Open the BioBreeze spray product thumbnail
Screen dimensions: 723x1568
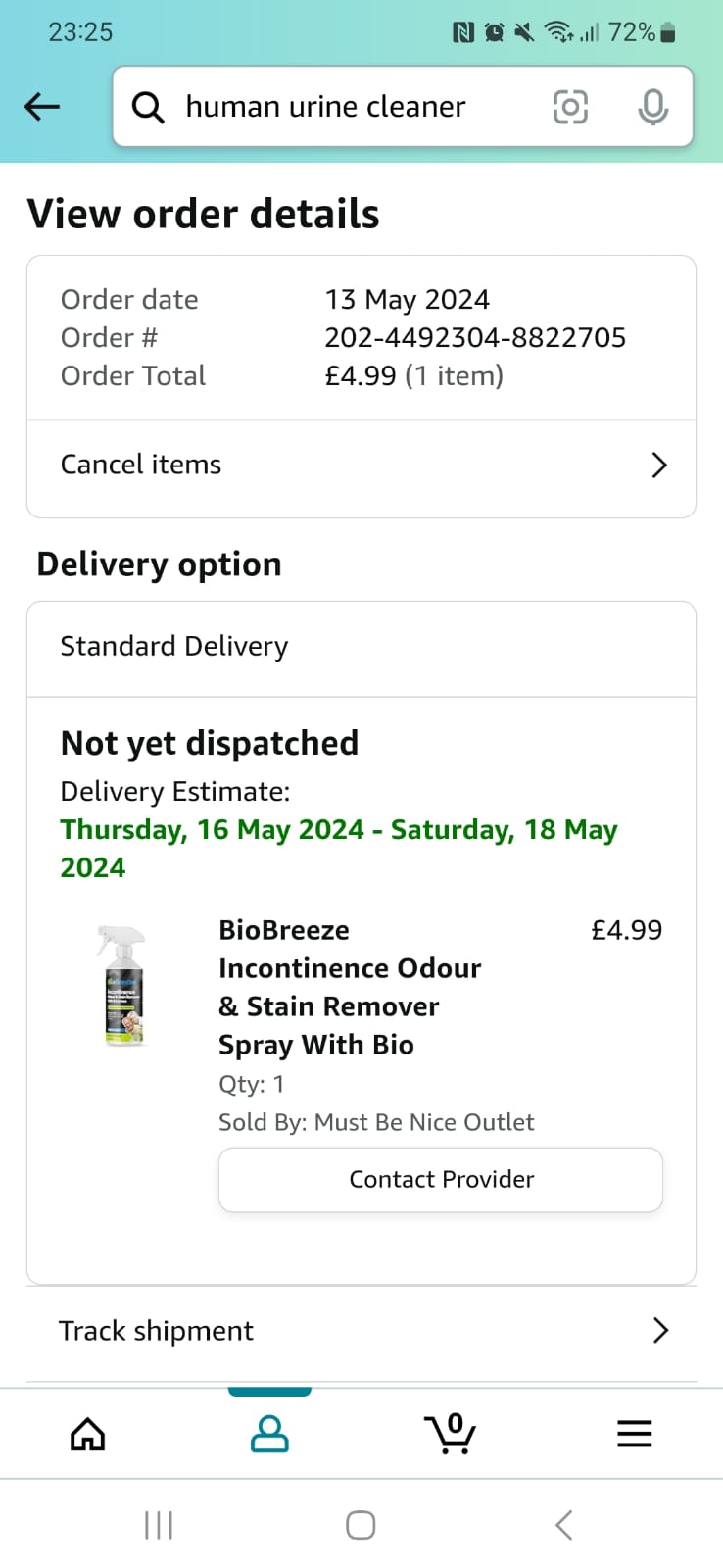(124, 986)
